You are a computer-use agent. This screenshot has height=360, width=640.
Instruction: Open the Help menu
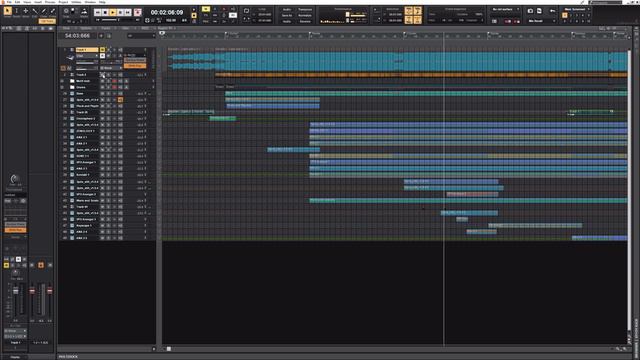pos(102,2)
